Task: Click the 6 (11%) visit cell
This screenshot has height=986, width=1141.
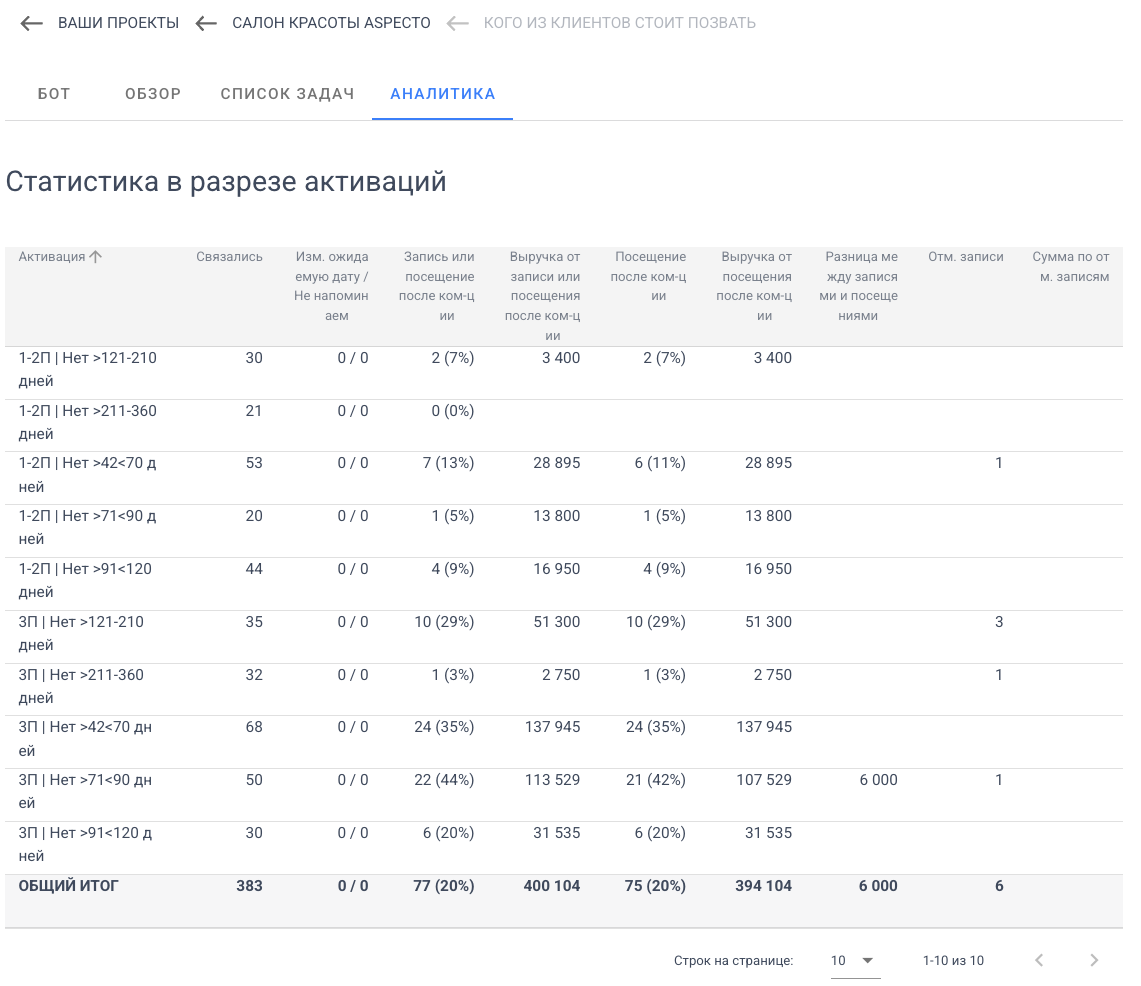Action: pos(660,463)
